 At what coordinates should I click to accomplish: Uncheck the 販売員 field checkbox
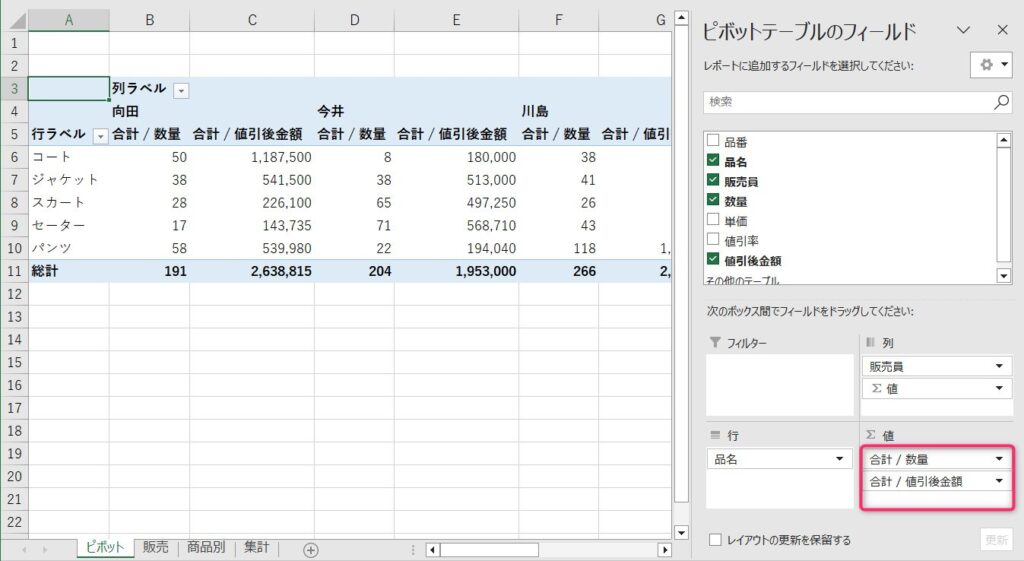(713, 180)
